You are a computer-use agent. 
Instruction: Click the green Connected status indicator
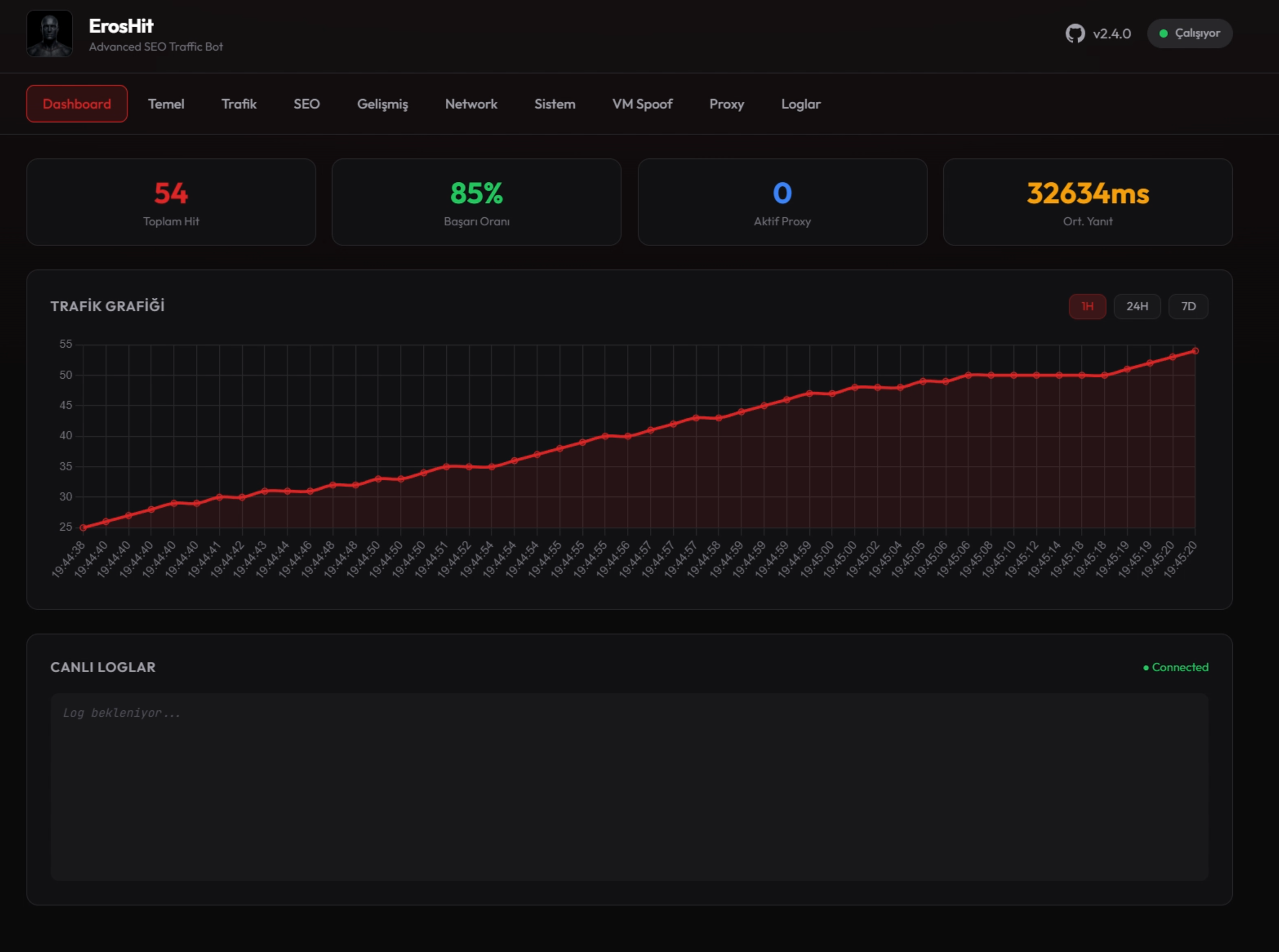pyautogui.click(x=1176, y=667)
